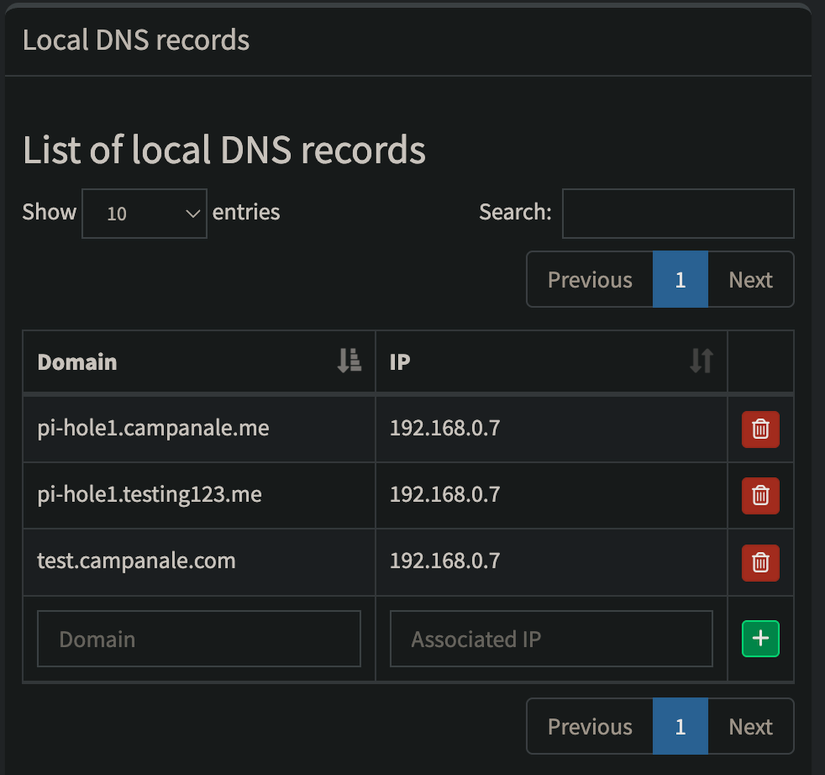The image size is (825, 775).
Task: Change the number of entries shown from 10
Action: 144,213
